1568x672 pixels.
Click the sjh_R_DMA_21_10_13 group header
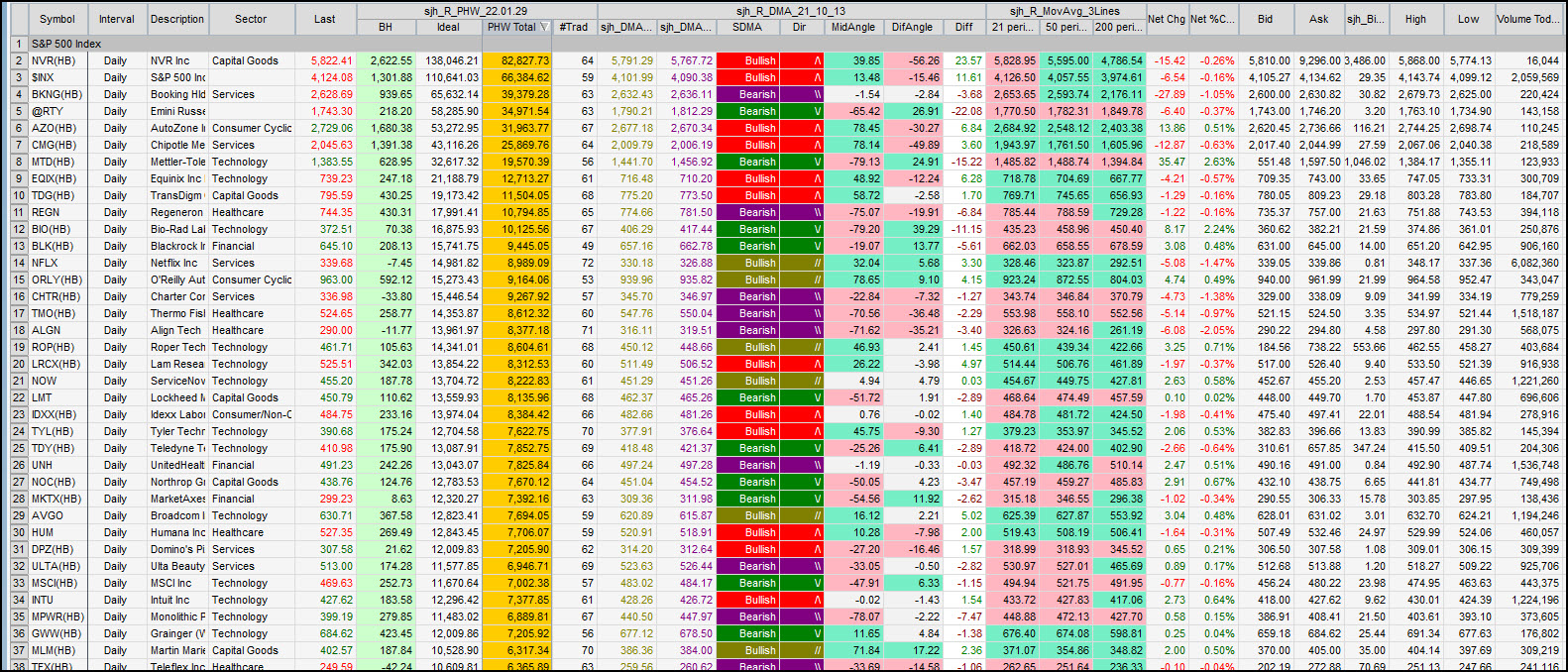coord(791,11)
